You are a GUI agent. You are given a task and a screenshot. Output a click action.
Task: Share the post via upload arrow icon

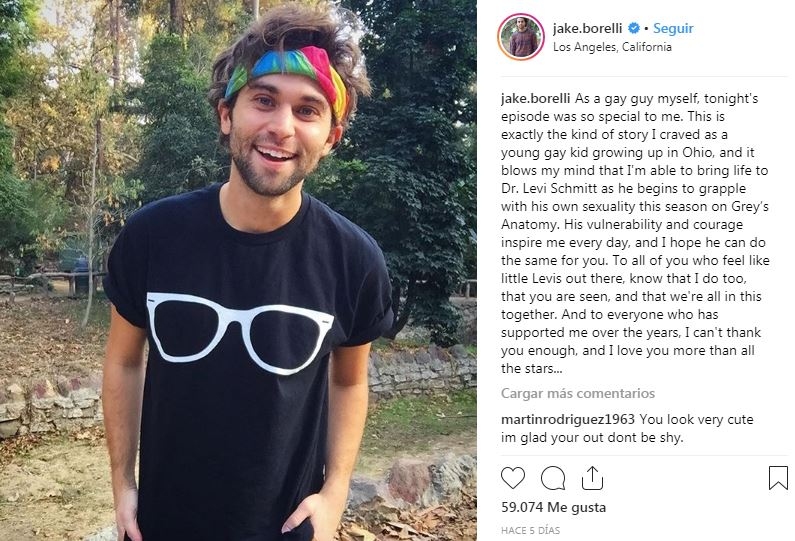592,477
